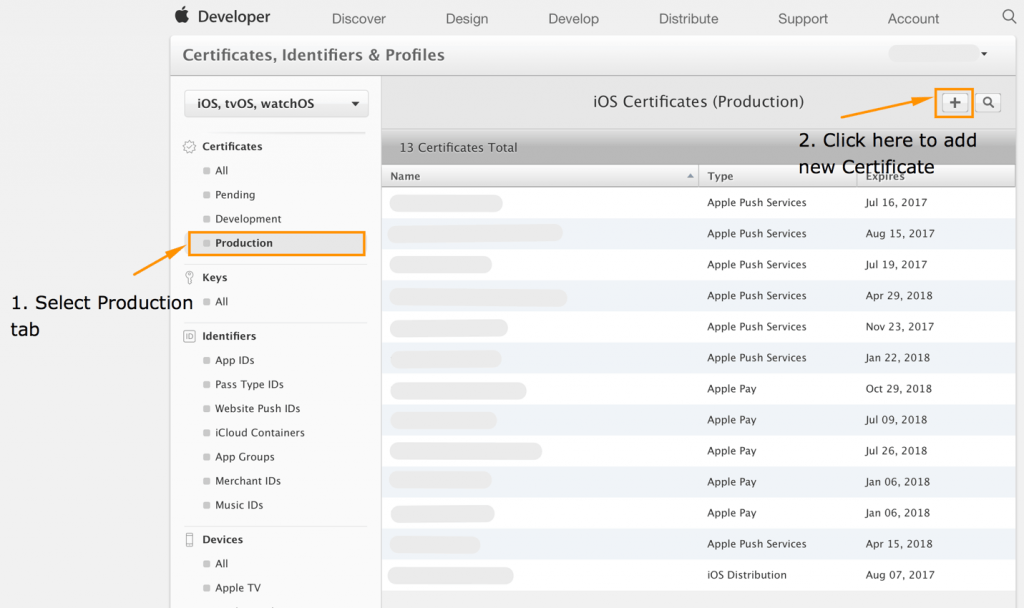Click the Devices section icon in sidebar
The image size is (1024, 608).
tap(188, 539)
